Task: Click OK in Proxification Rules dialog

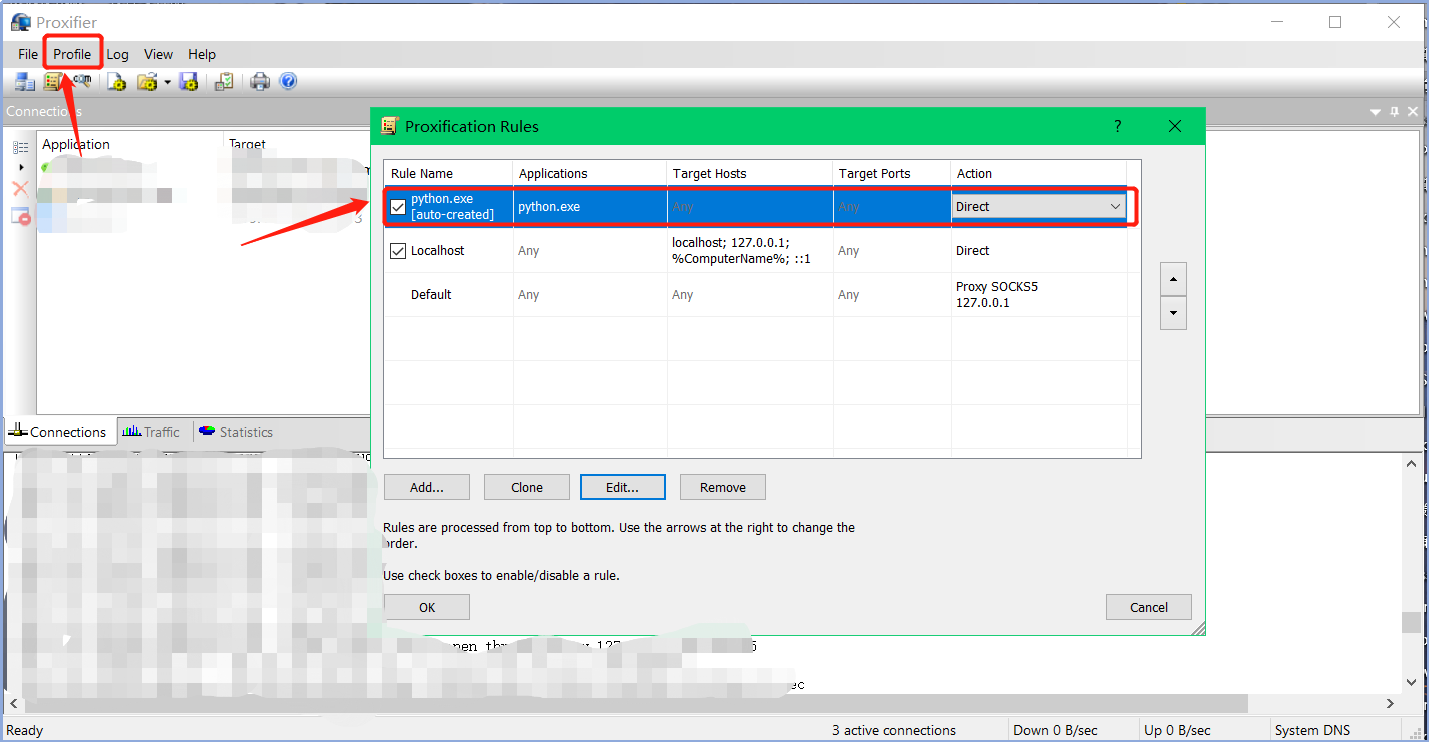Action: click(427, 607)
